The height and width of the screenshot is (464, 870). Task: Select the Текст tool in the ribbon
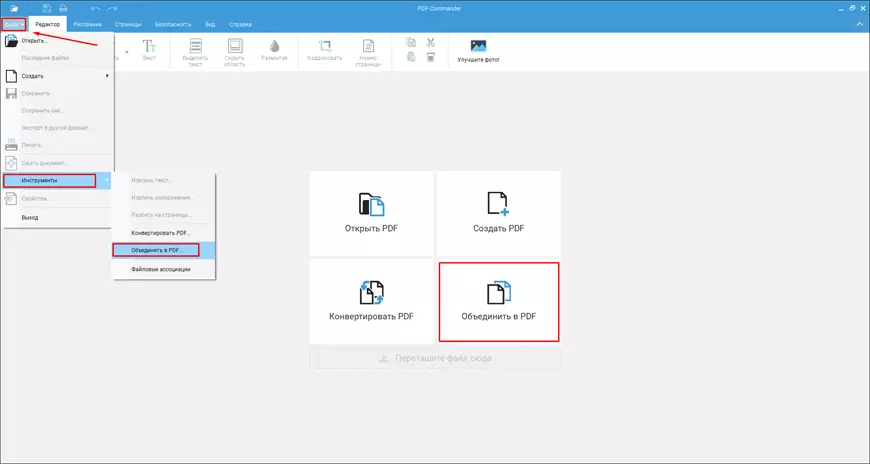[x=149, y=49]
